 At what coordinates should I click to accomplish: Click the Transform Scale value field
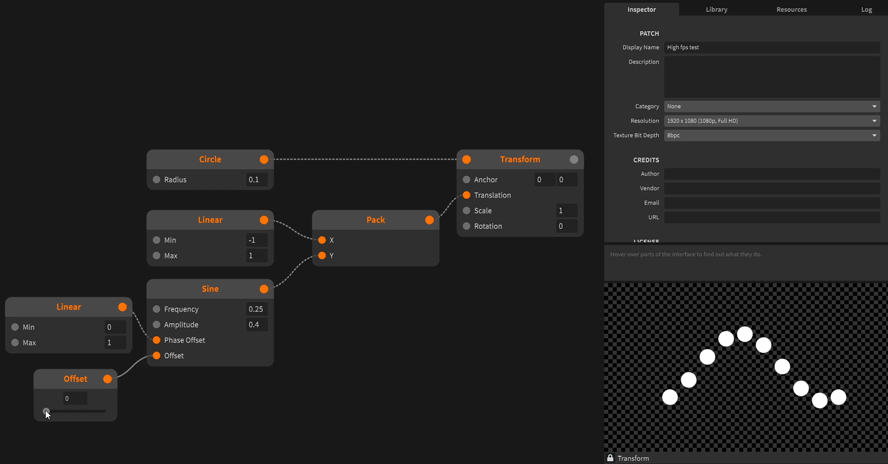(567, 211)
